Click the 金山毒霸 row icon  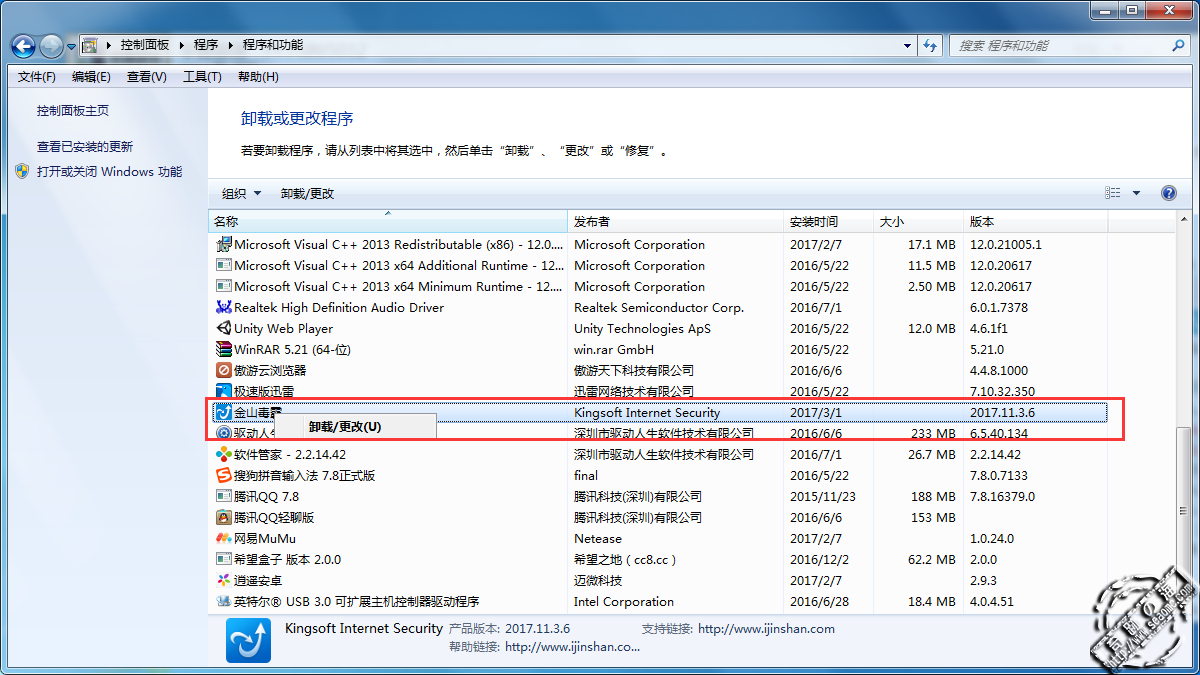click(x=224, y=413)
